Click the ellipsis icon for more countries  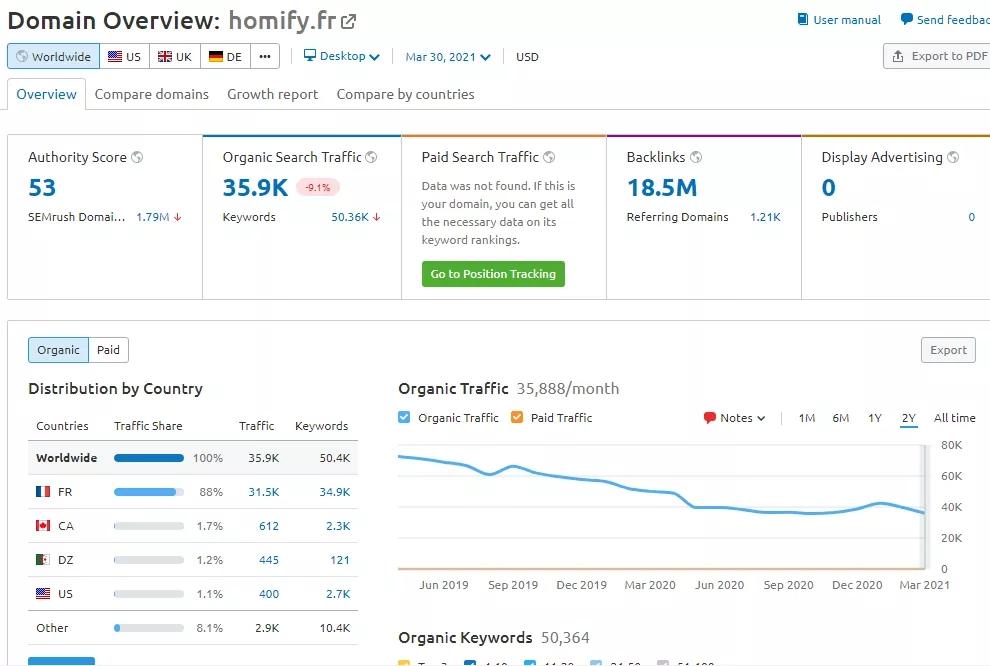[264, 56]
